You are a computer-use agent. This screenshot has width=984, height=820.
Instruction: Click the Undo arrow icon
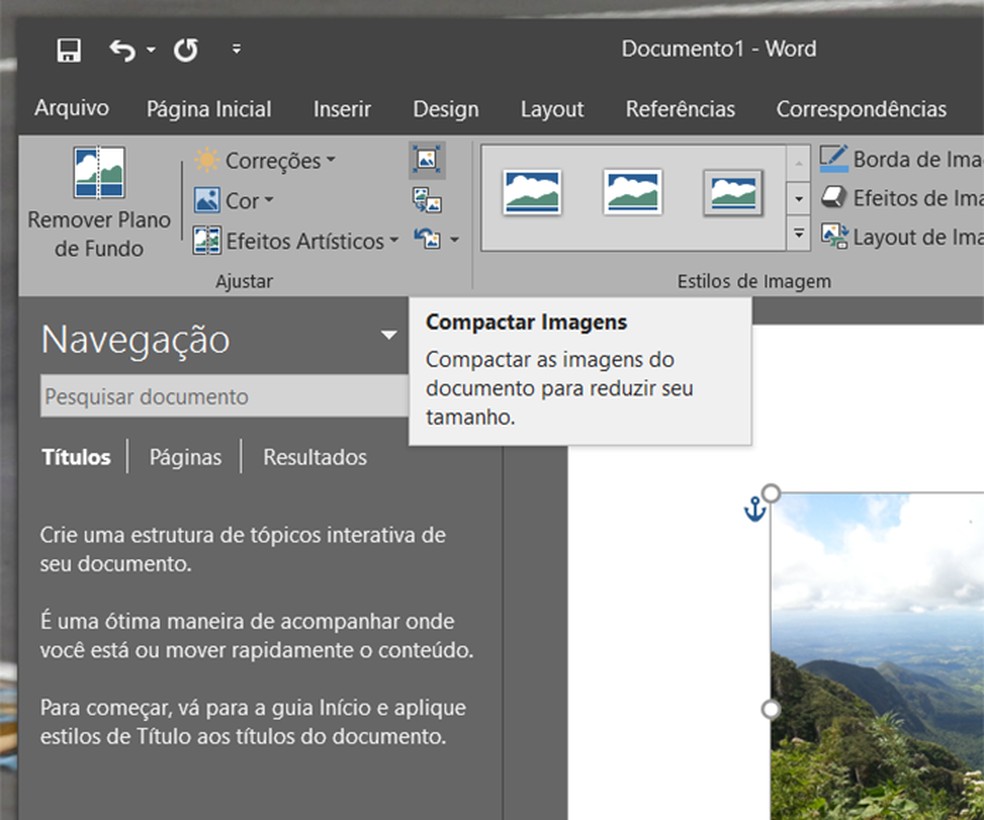click(x=122, y=50)
